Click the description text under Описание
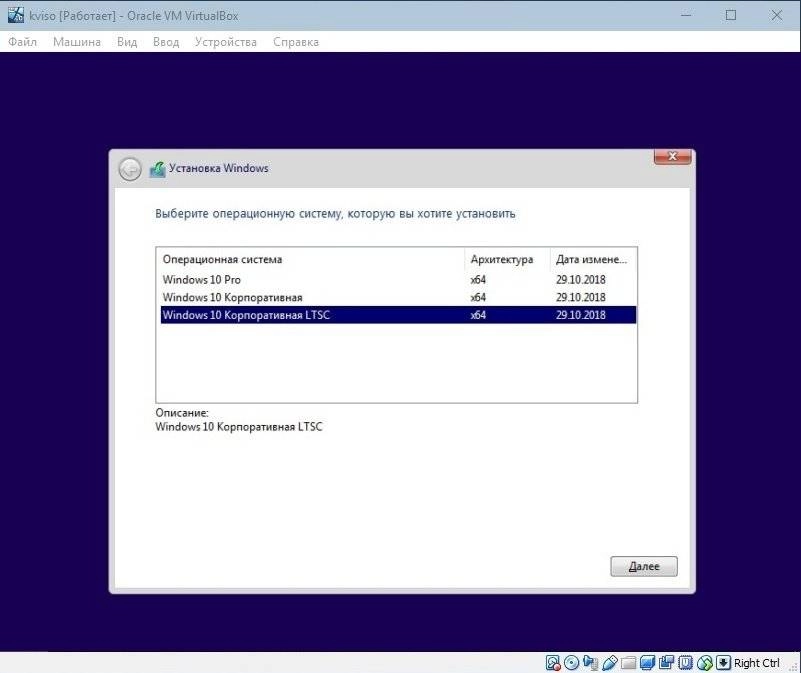 [239, 427]
